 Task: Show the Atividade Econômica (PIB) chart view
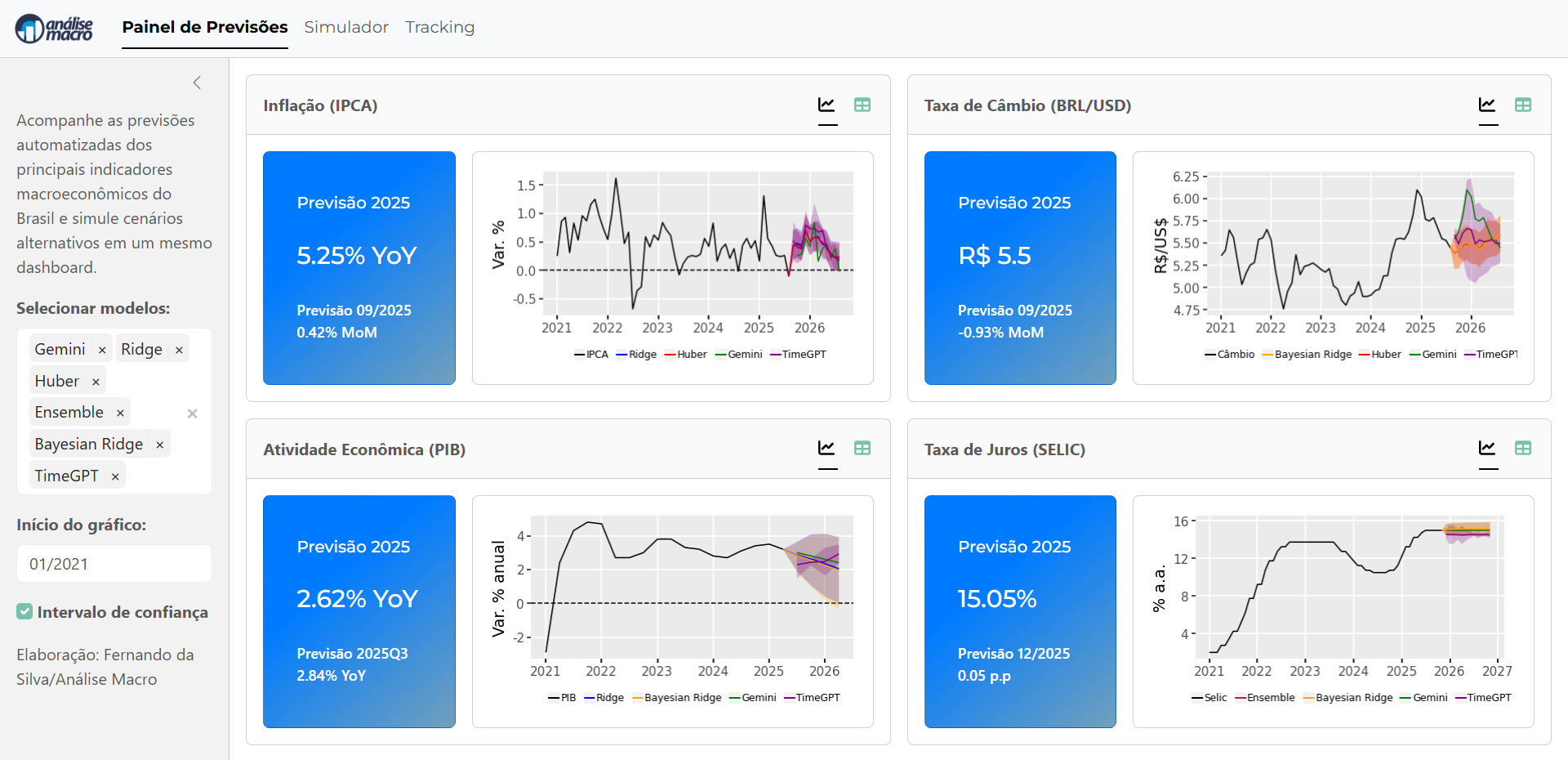coord(827,449)
